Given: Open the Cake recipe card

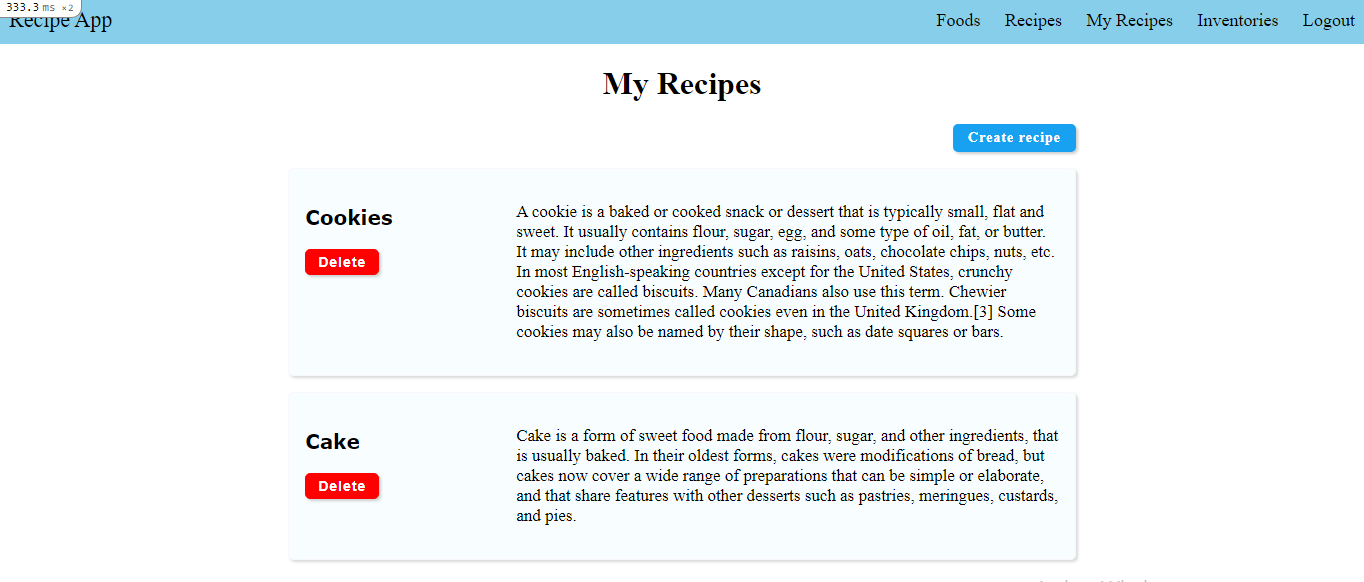Looking at the screenshot, I should 682,476.
